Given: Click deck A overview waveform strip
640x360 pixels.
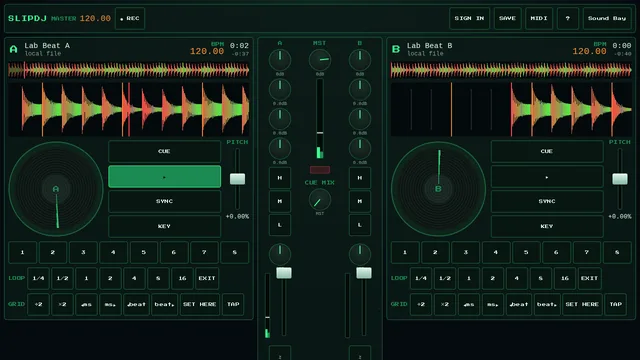Looking at the screenshot, I should (x=129, y=70).
